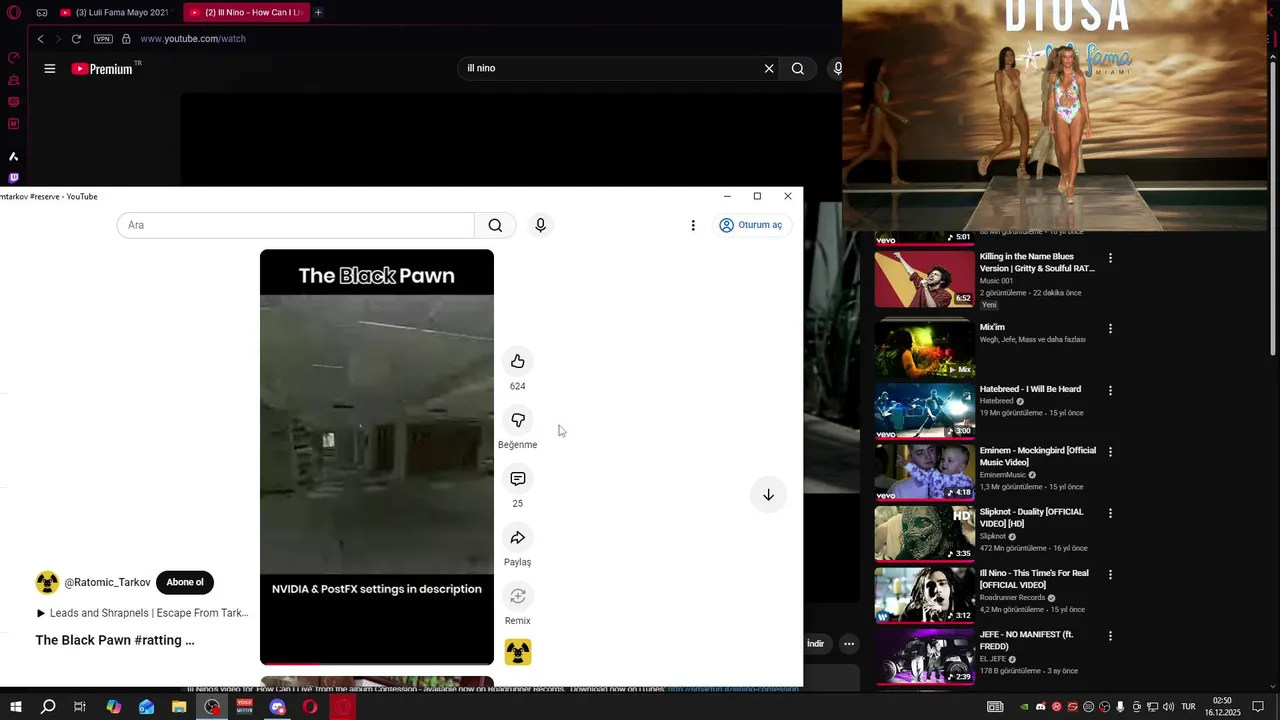Open the Opera menu logo
1280x720 pixels.
(x=14, y=13)
